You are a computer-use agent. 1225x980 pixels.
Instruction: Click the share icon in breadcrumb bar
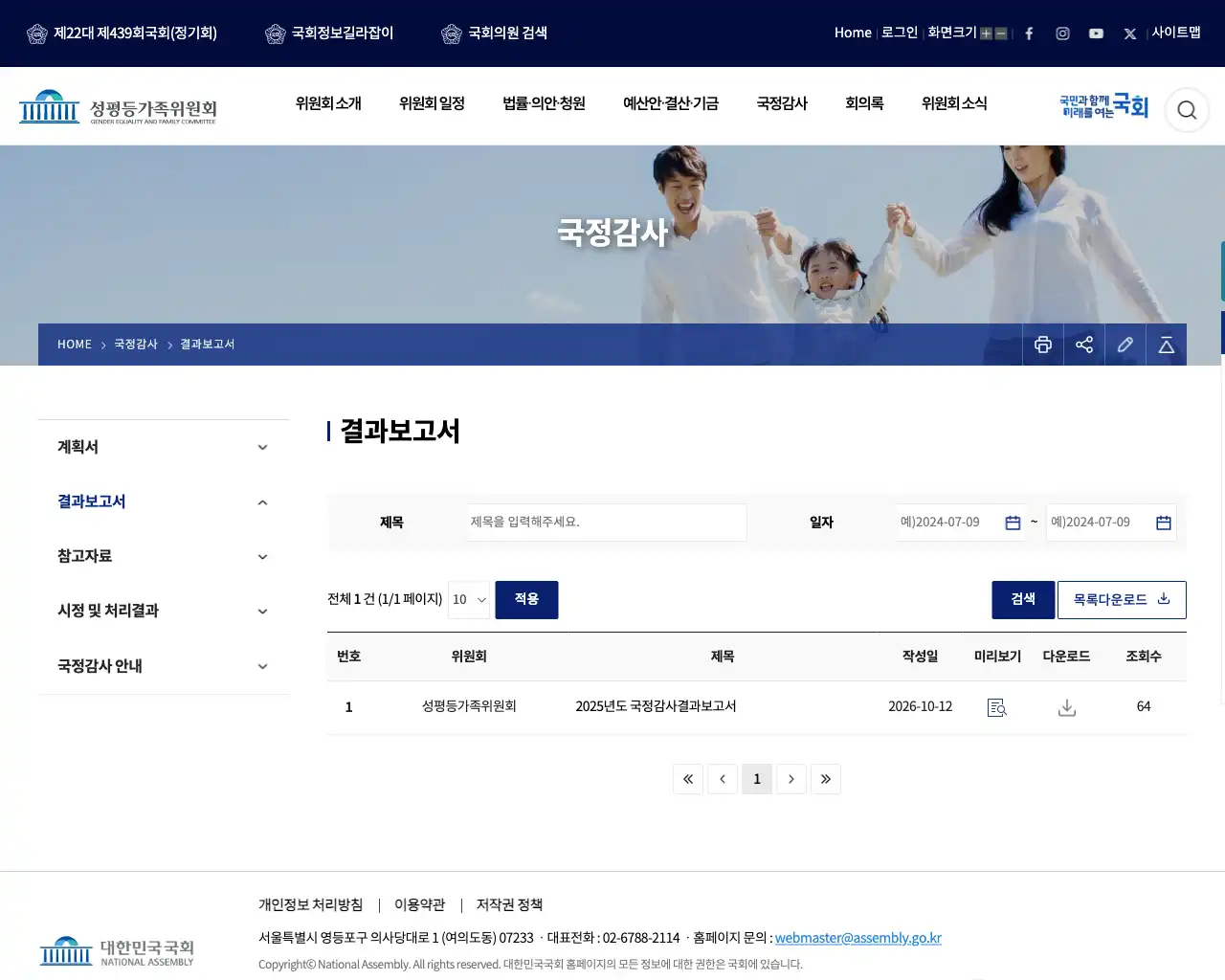pos(1084,345)
